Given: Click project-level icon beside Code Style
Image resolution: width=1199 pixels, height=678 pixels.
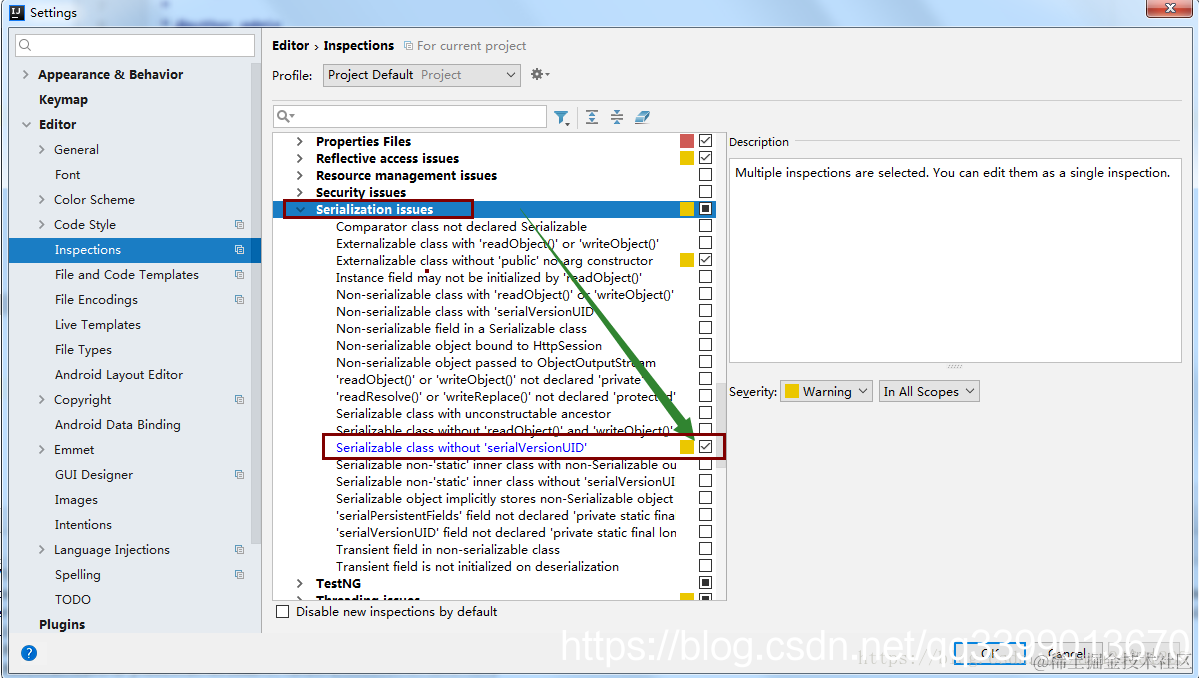Looking at the screenshot, I should [239, 225].
